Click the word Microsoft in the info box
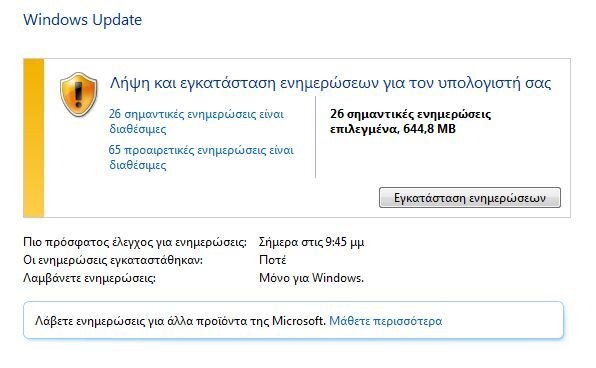The image size is (596, 368). click(299, 321)
